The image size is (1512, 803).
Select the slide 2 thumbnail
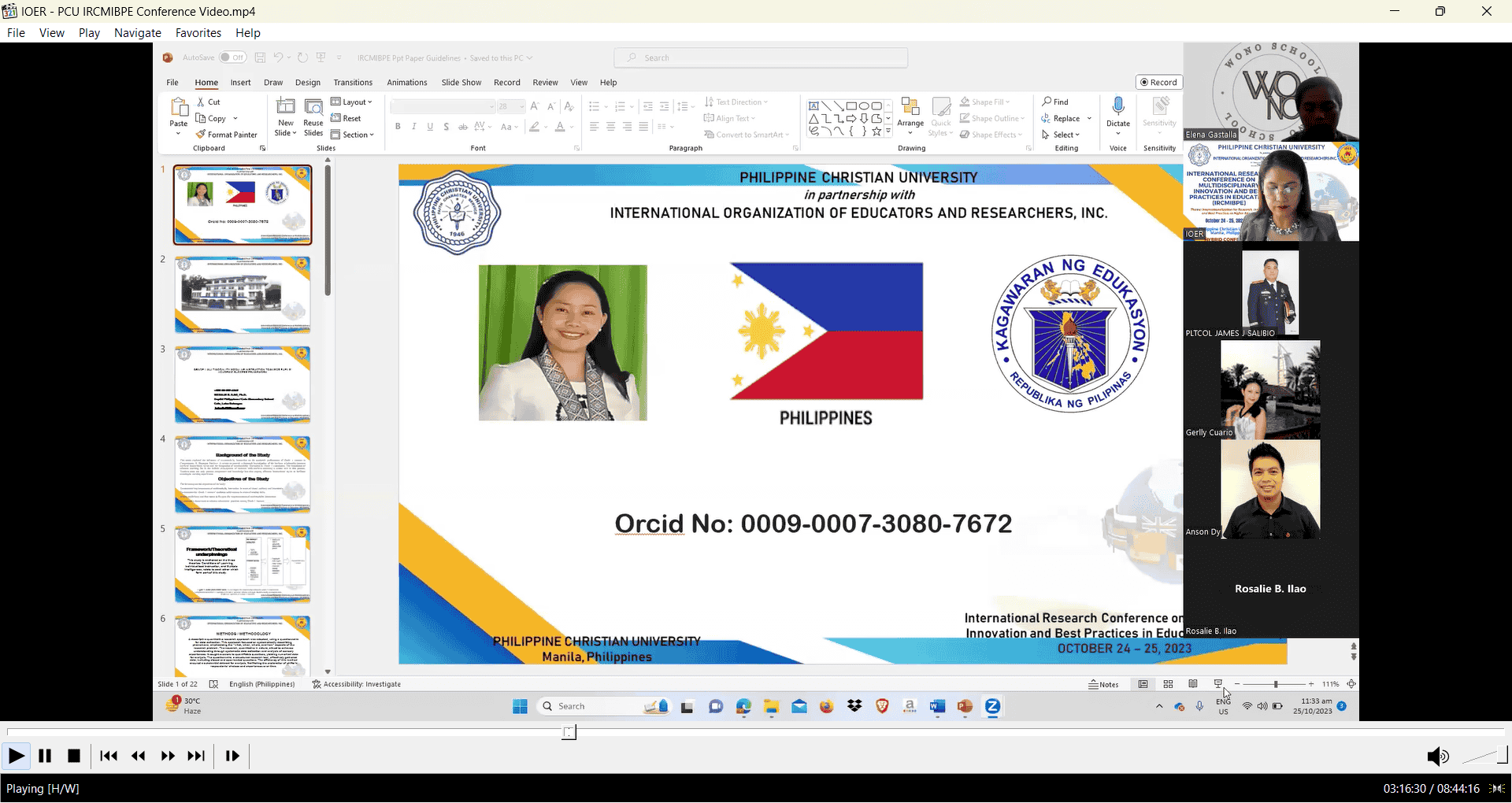pyautogui.click(x=243, y=295)
